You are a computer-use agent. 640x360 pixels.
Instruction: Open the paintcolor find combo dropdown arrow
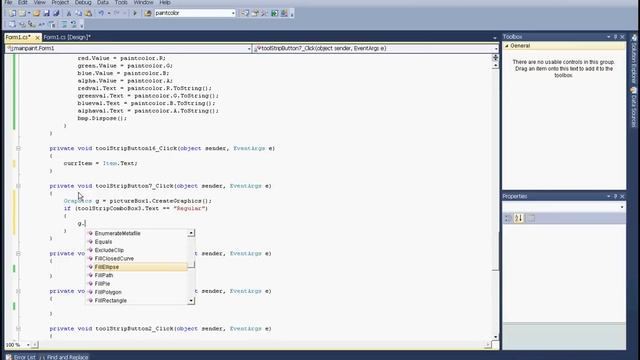click(x=233, y=13)
